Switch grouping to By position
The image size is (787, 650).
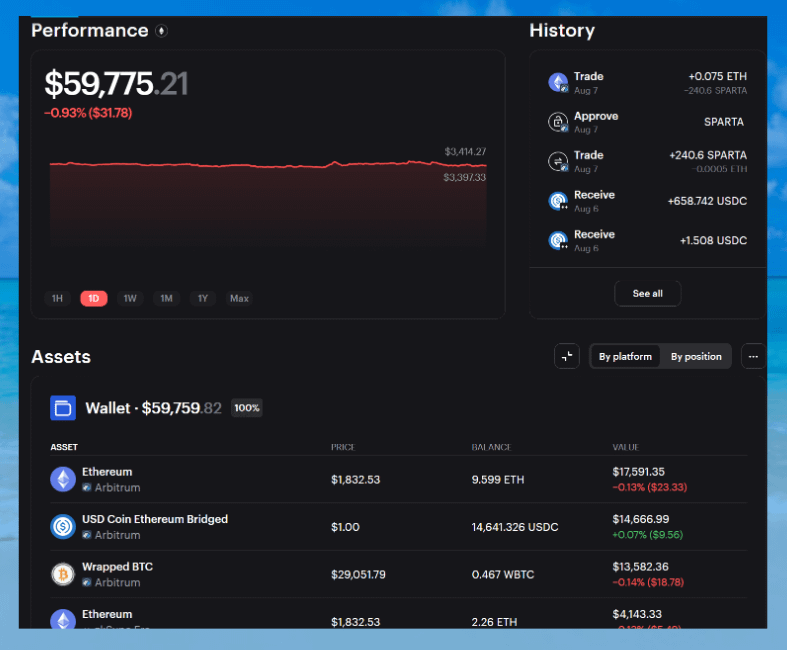pyautogui.click(x=696, y=356)
